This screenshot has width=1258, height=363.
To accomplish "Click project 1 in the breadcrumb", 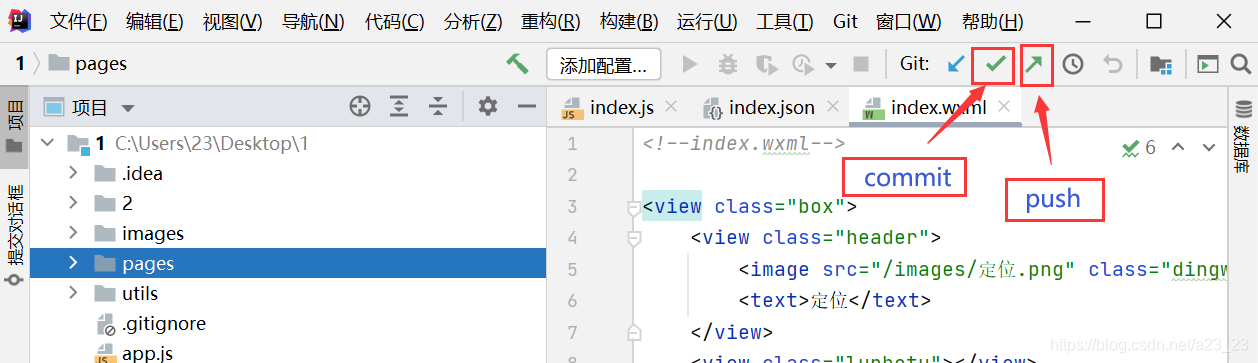I will [x=19, y=64].
